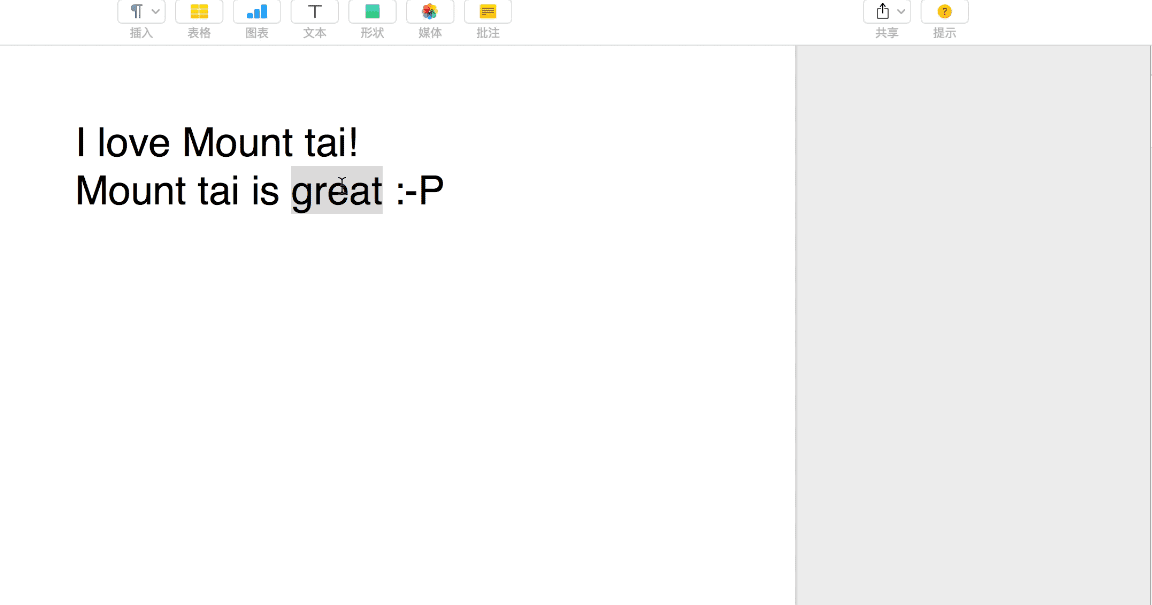The height and width of the screenshot is (605, 1152).
Task: Add a Comment (批注) via toolbar icon
Action: click(x=488, y=12)
